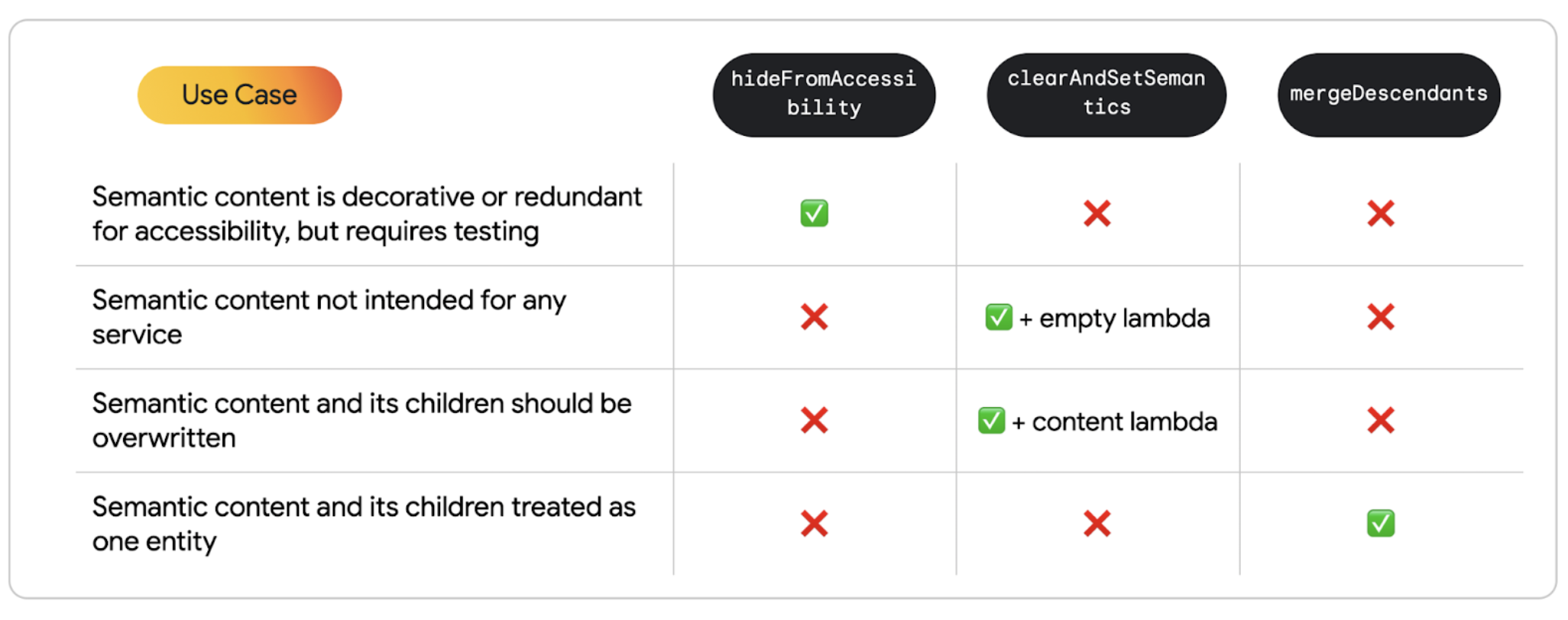This screenshot has width=1568, height=620.
Task: Click the not intended for any service text
Action: [329, 317]
